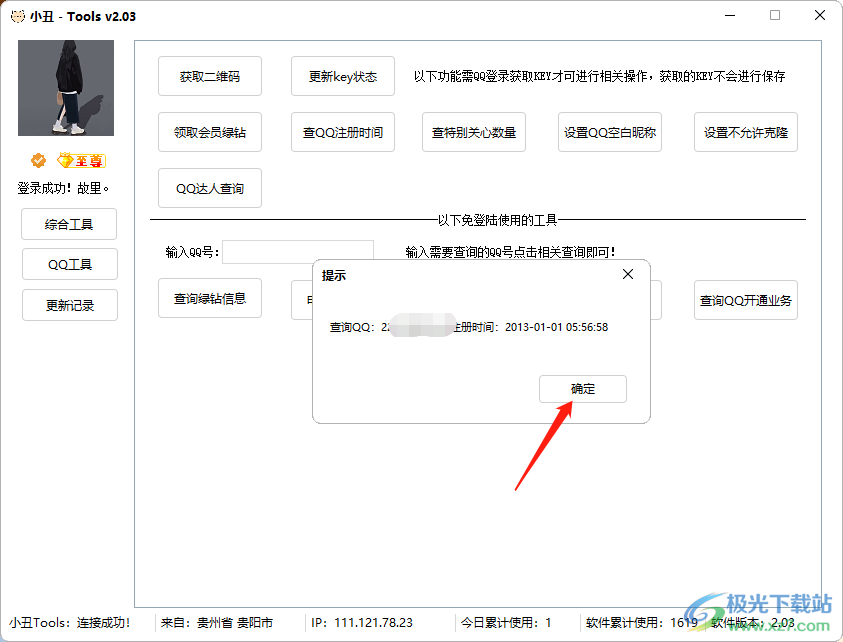Close the 小丑 Tools window
This screenshot has height=642, width=843.
coord(820,16)
